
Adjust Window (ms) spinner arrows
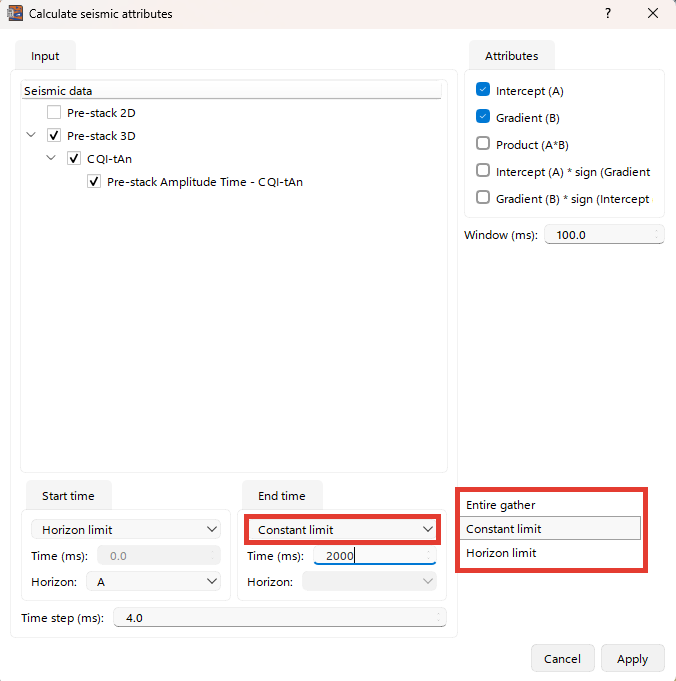click(x=656, y=235)
